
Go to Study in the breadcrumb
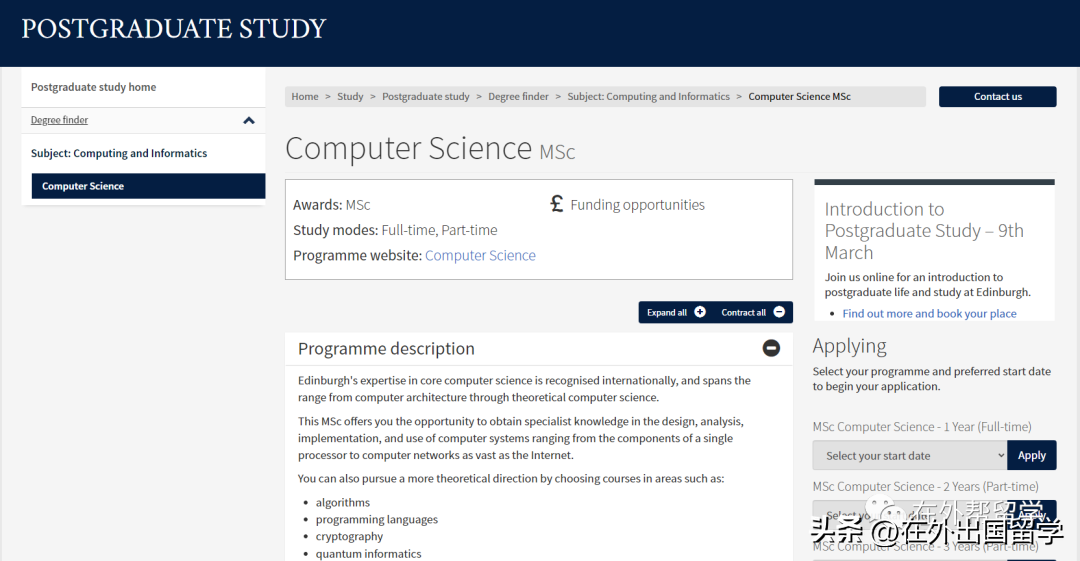[x=350, y=96]
